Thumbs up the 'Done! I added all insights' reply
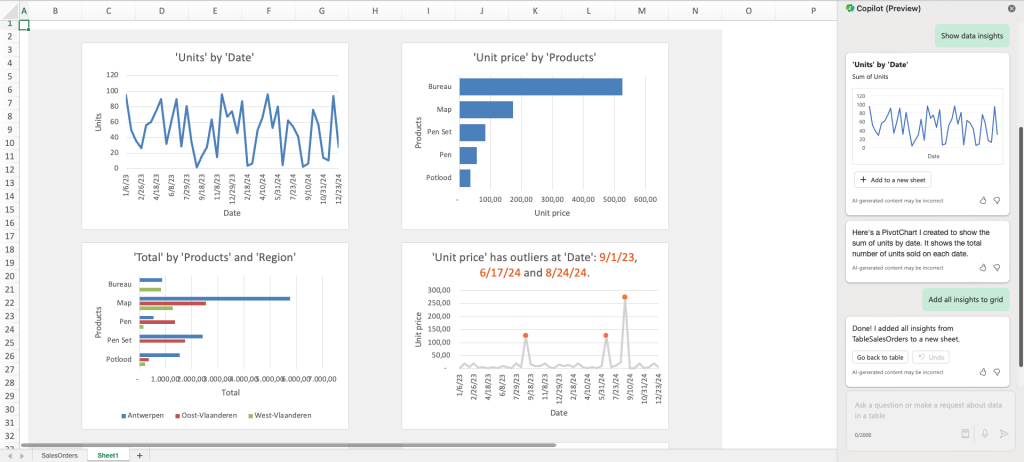The width and height of the screenshot is (1024, 462). coord(983,371)
